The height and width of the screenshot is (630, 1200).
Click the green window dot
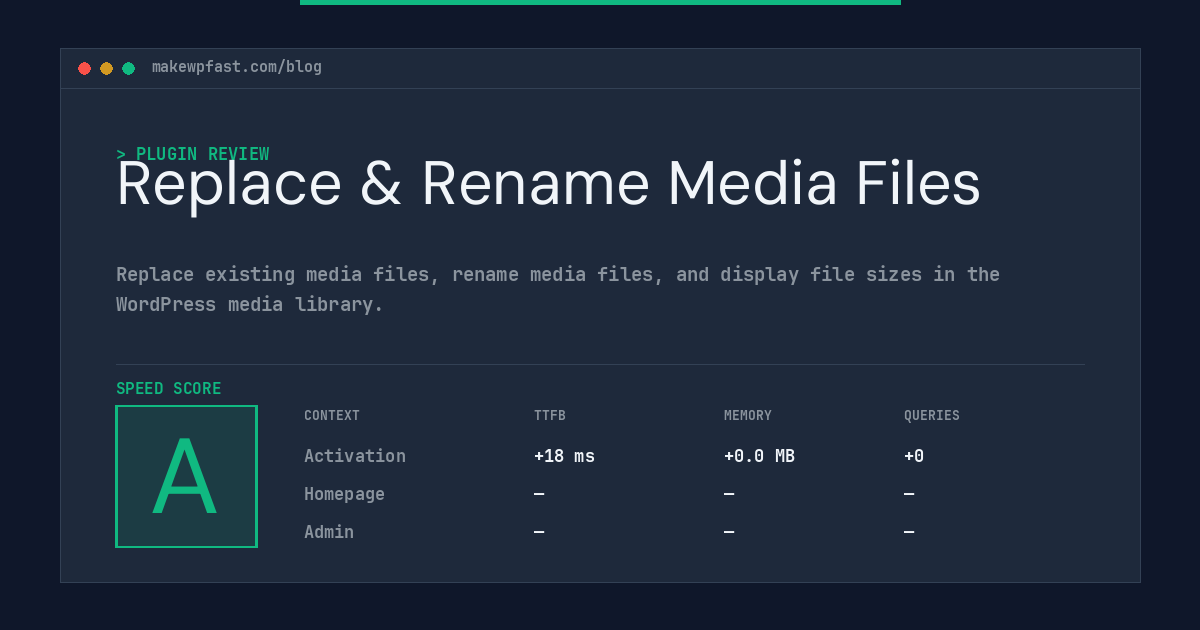pyautogui.click(x=128, y=68)
